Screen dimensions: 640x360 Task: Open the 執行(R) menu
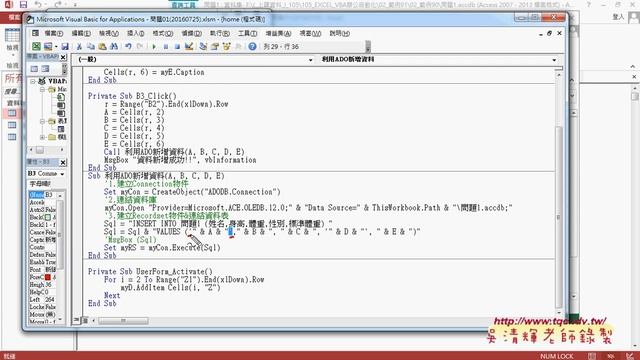220,33
